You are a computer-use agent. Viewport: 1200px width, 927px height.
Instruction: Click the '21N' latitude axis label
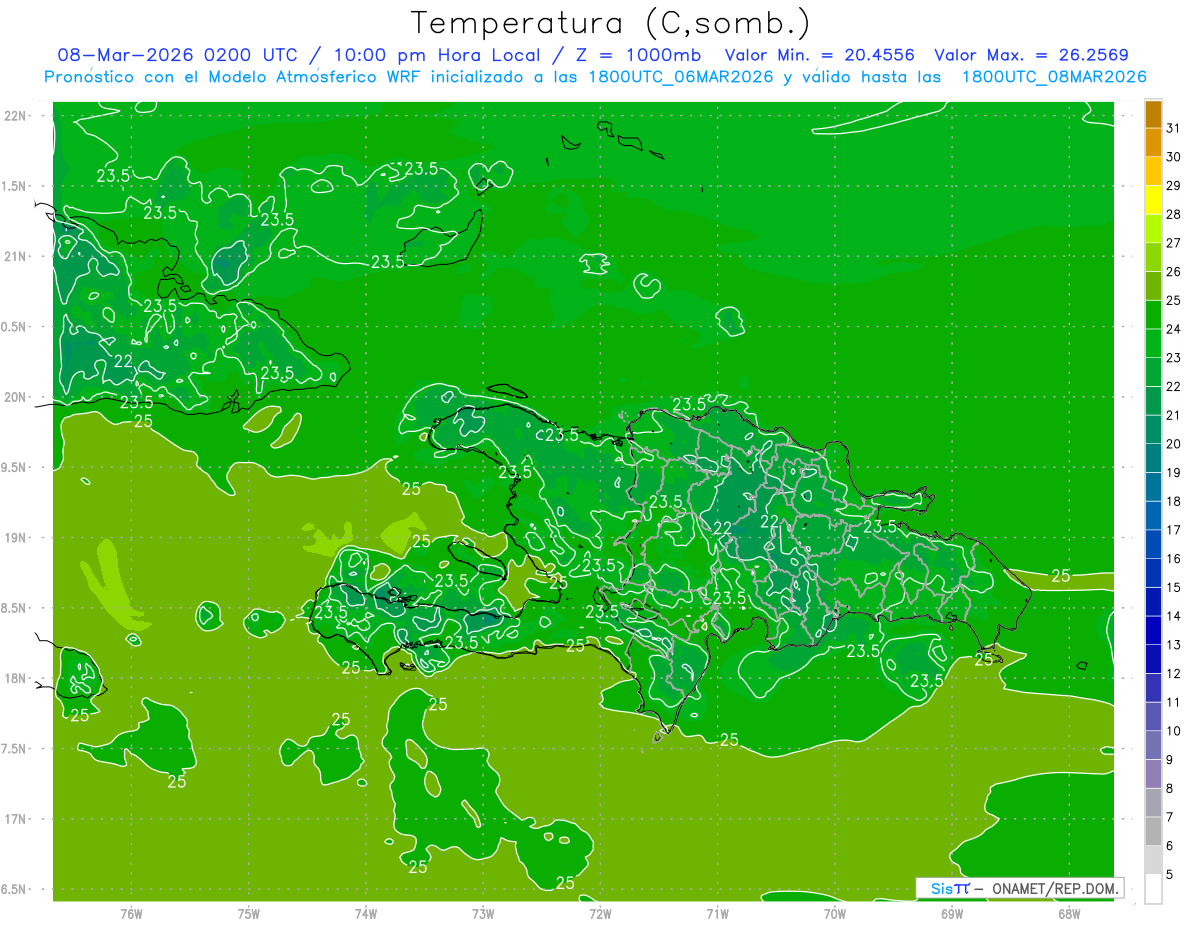16,256
